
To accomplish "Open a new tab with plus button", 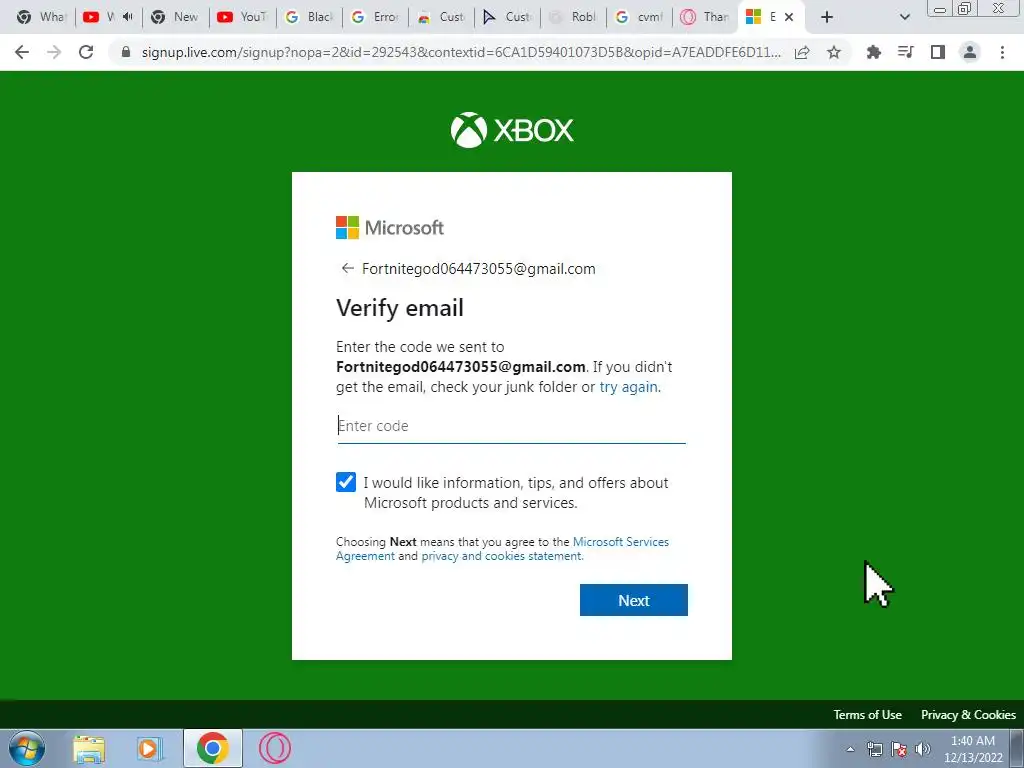I will pos(827,17).
